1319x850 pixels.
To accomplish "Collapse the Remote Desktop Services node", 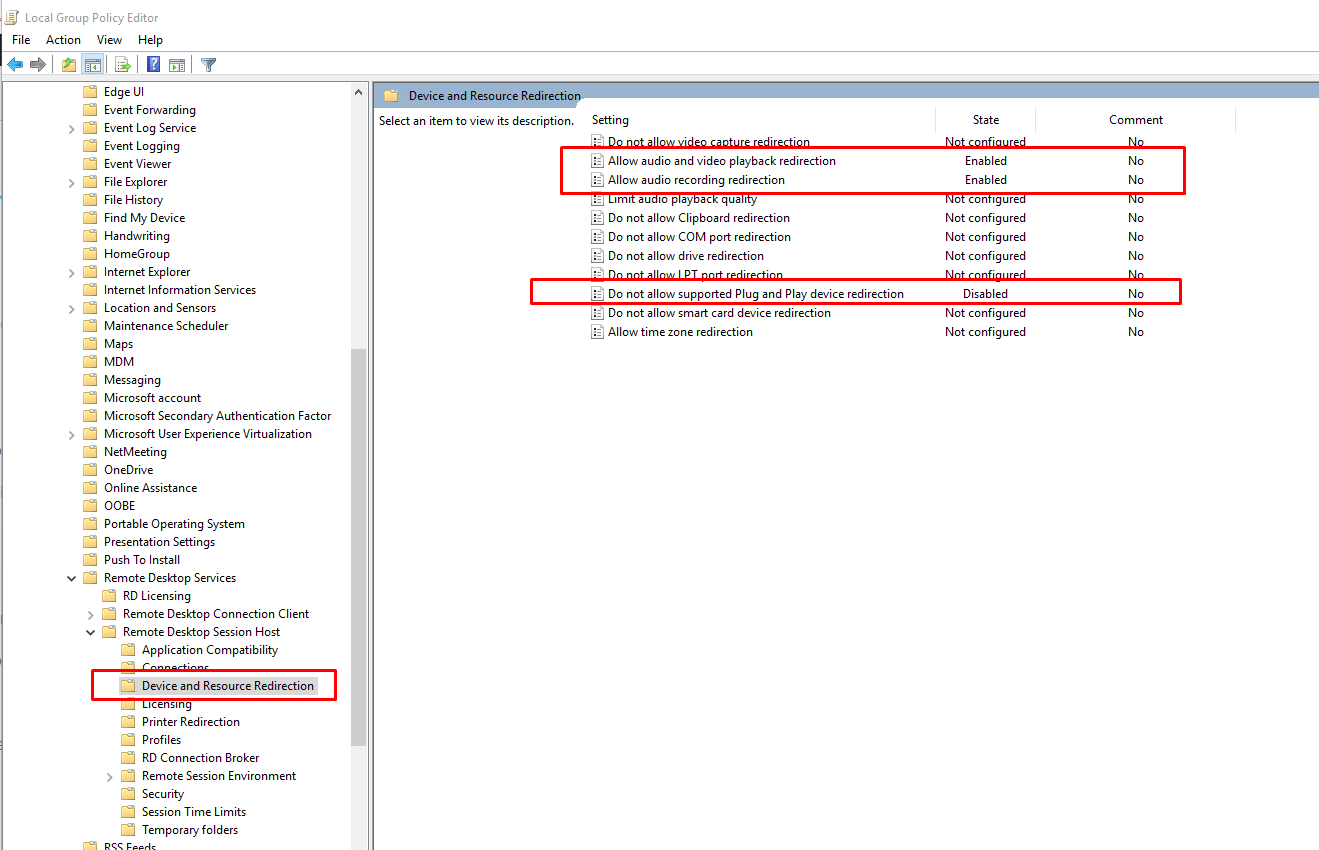I will [72, 578].
